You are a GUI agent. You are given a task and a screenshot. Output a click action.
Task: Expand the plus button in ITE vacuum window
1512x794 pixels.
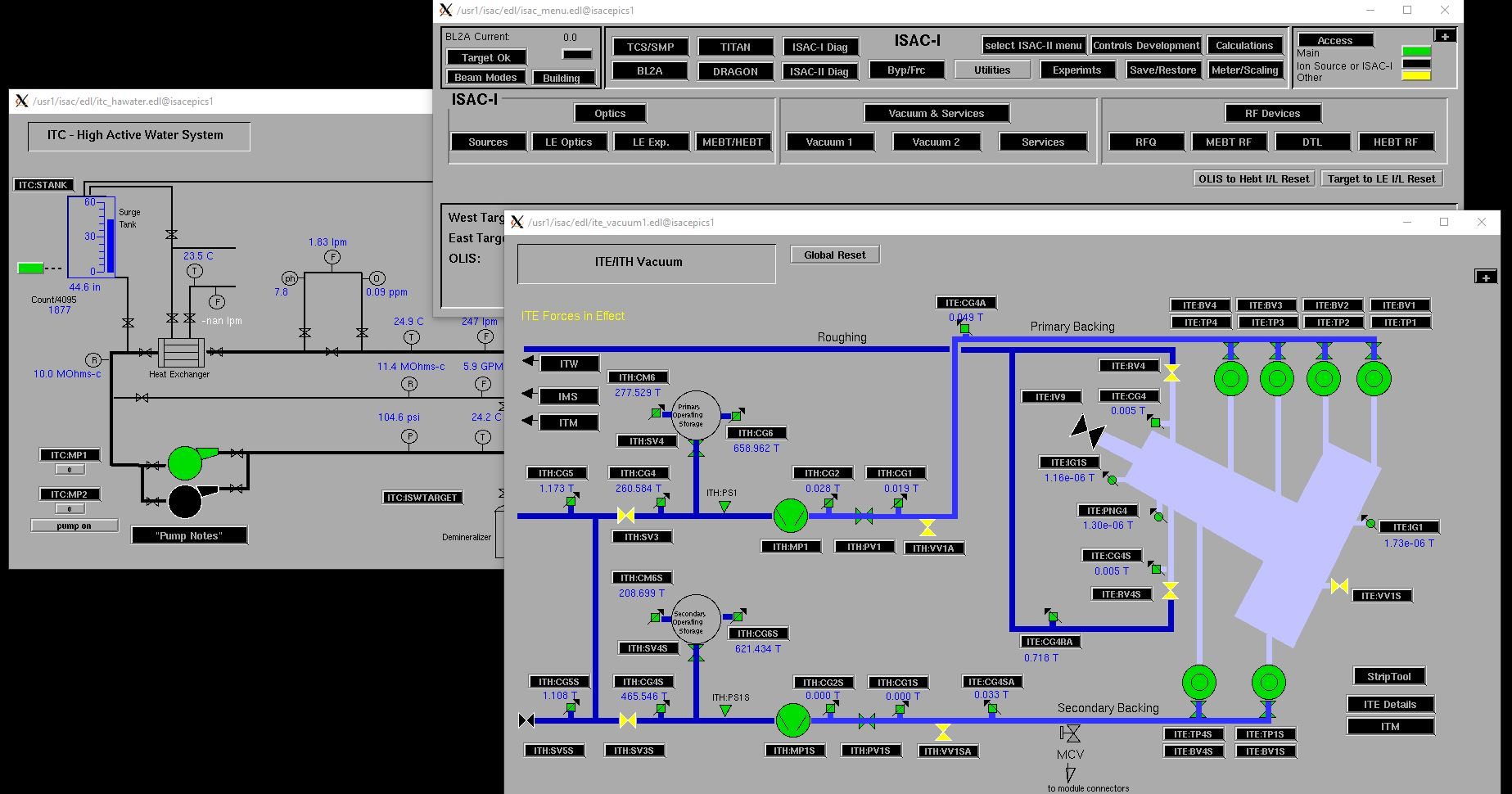(x=1486, y=277)
